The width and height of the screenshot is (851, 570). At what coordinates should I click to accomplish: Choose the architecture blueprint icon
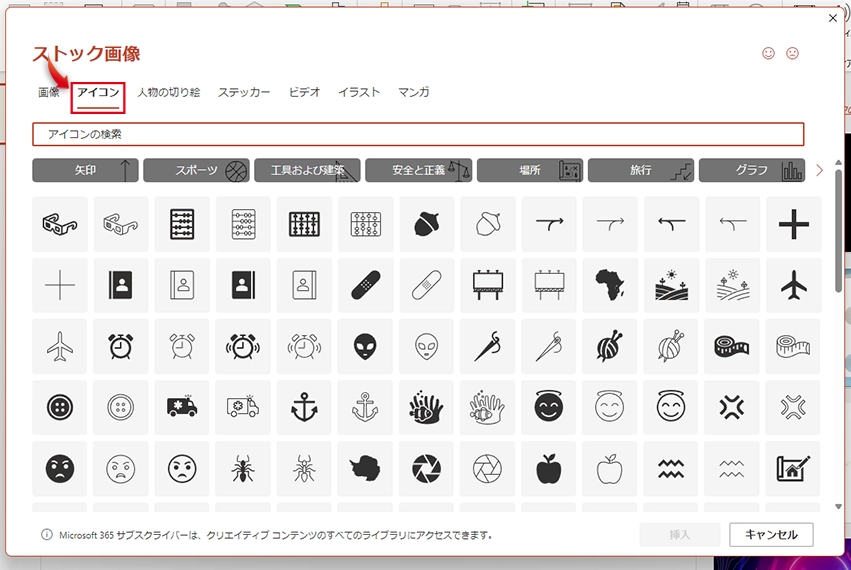793,468
